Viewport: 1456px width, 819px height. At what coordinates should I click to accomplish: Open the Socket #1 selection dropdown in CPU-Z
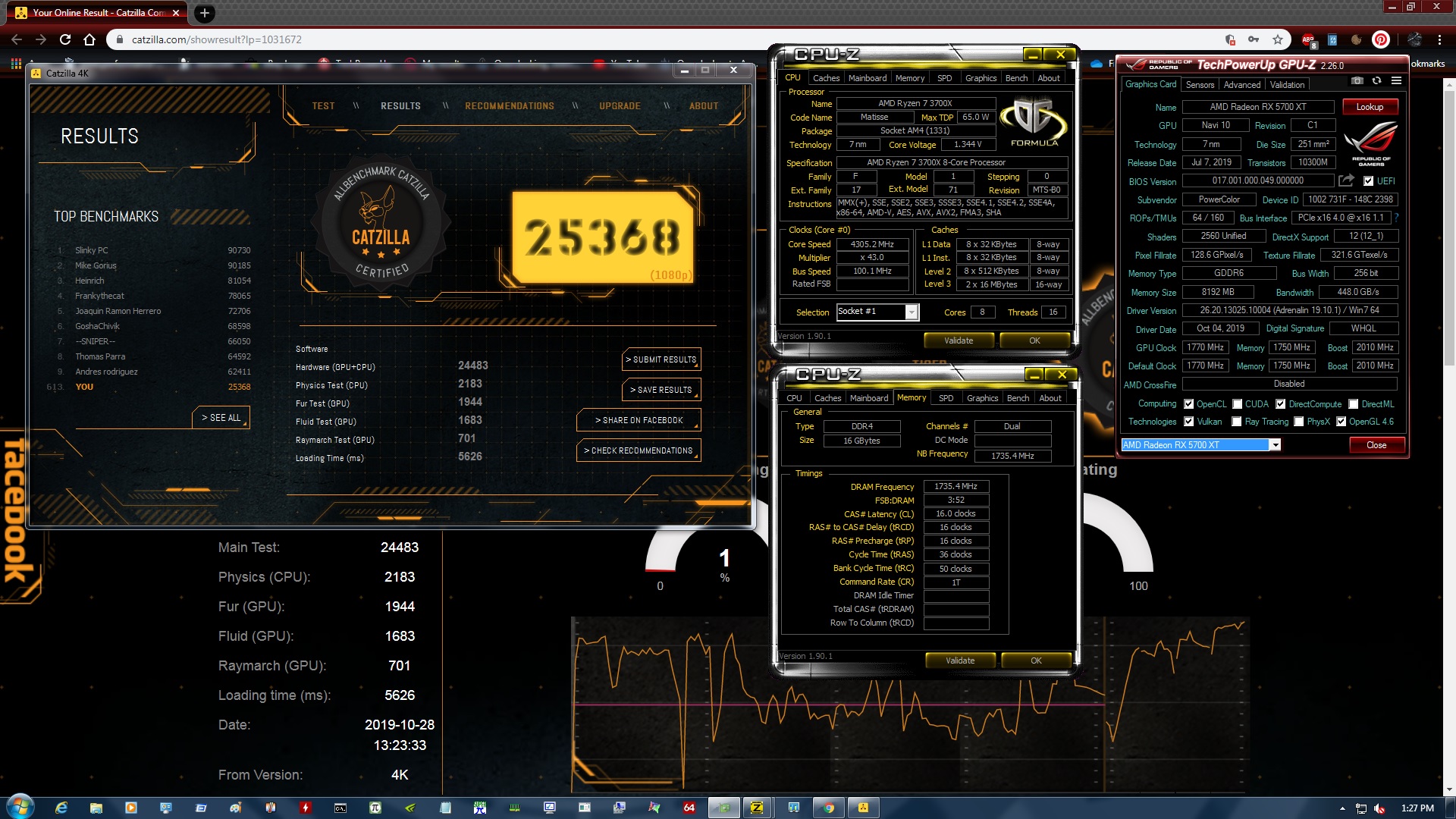click(912, 312)
